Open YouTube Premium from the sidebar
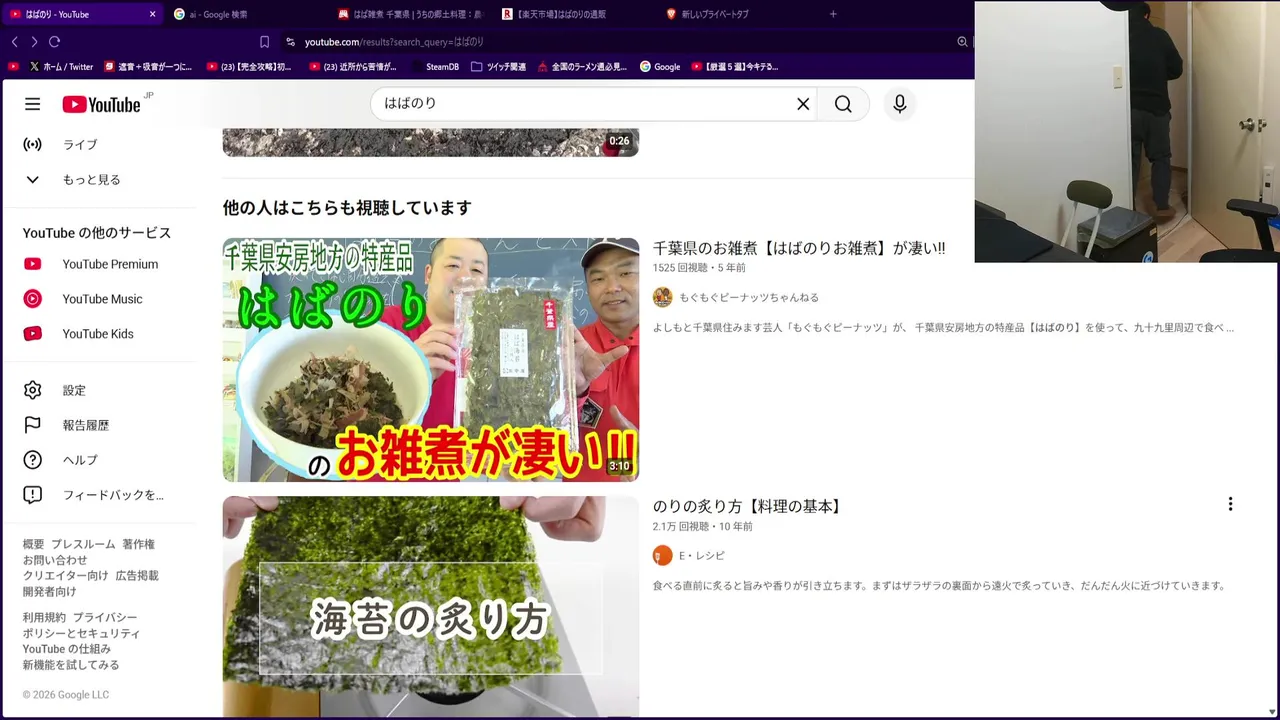 click(x=99, y=264)
